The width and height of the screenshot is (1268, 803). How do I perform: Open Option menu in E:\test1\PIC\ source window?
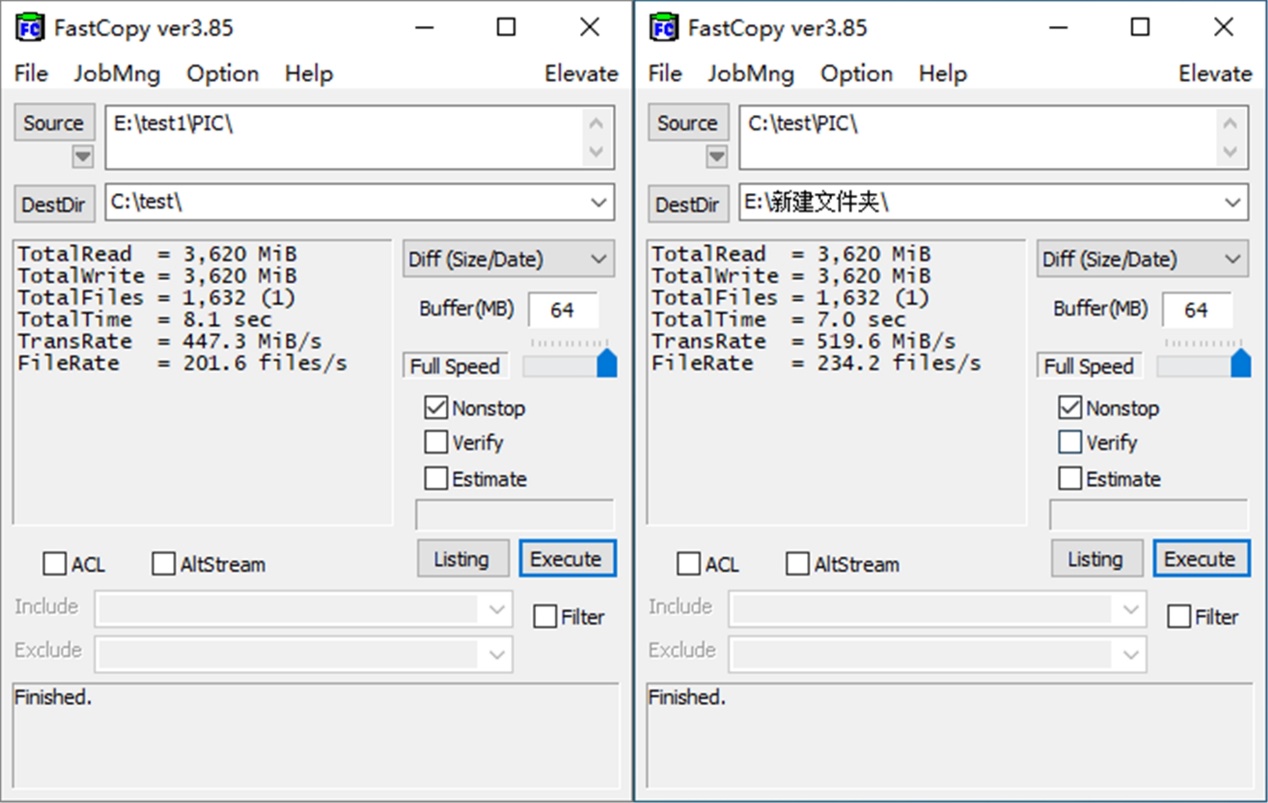point(222,73)
